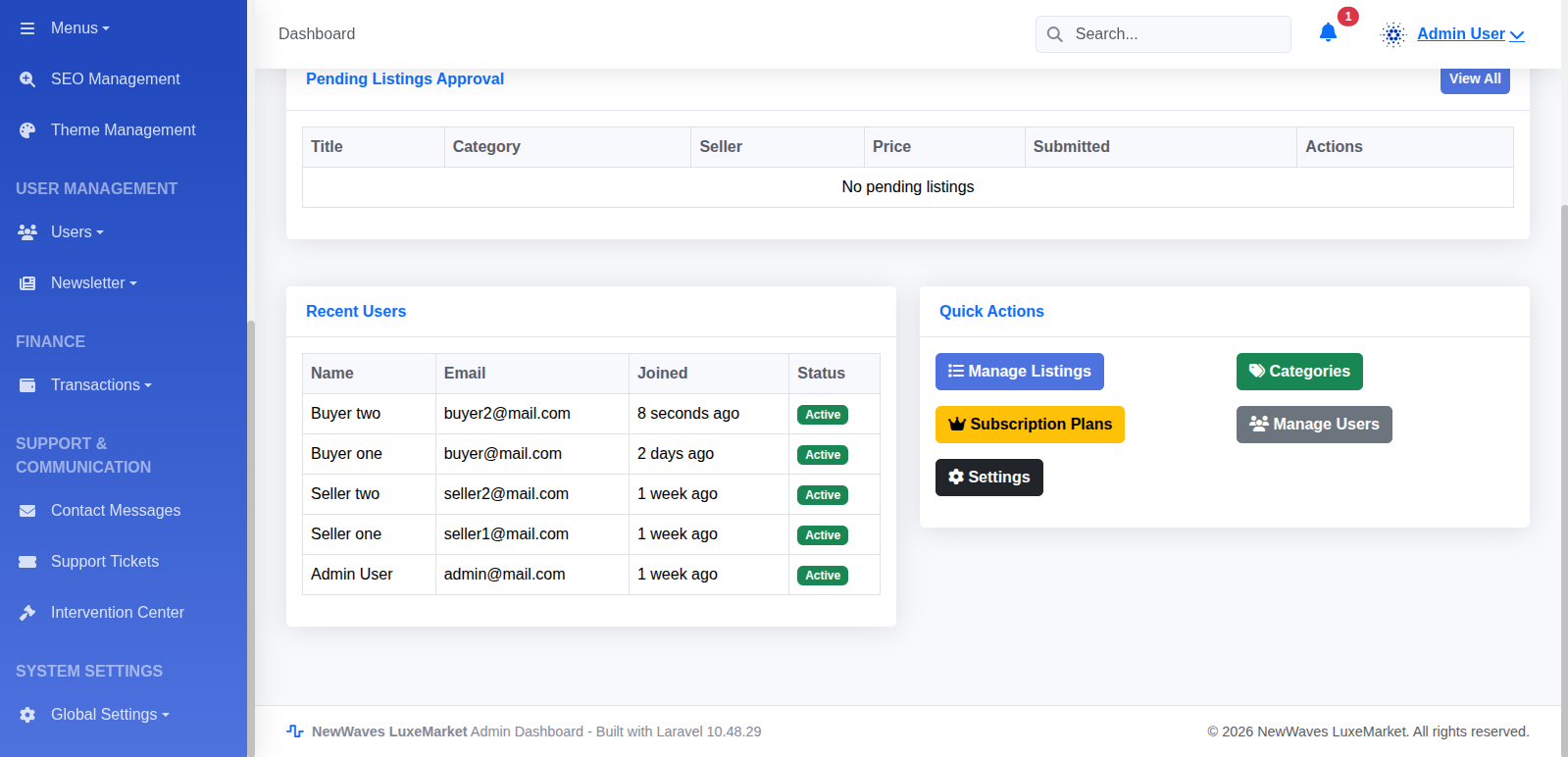Click the Contact Messages envelope icon
The image size is (1568, 757).
point(27,511)
